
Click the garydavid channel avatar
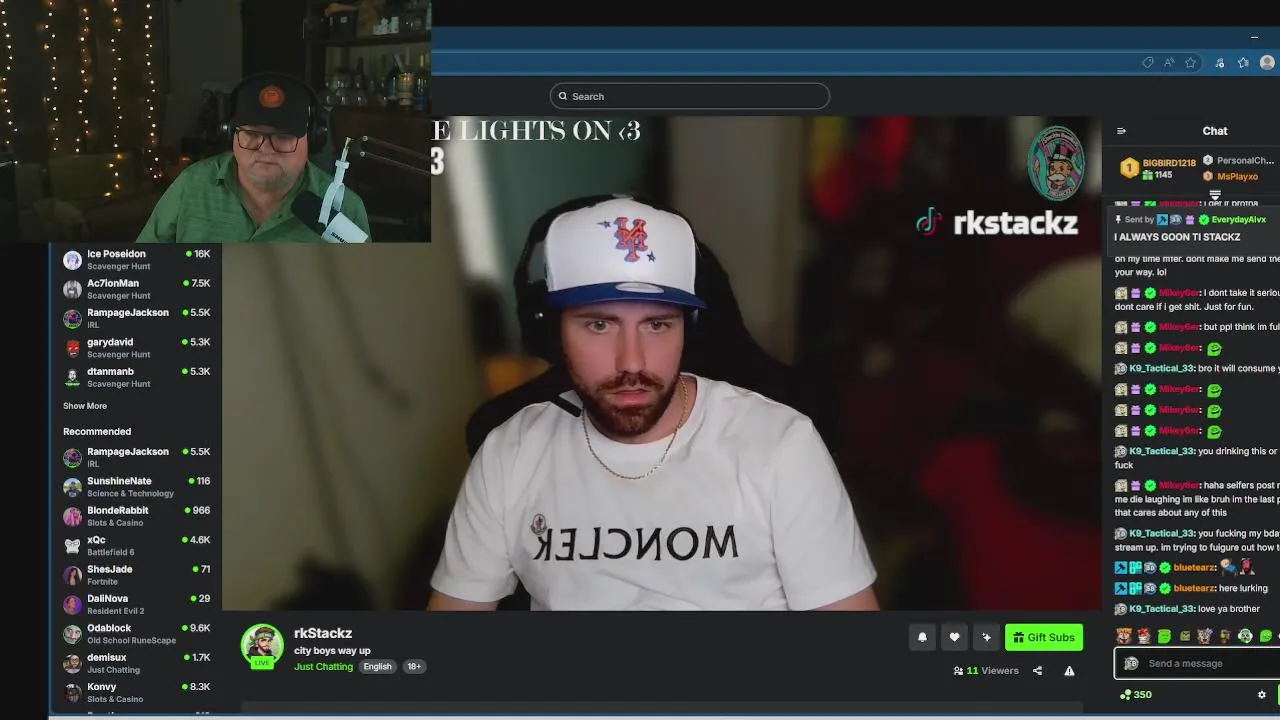pyautogui.click(x=72, y=348)
